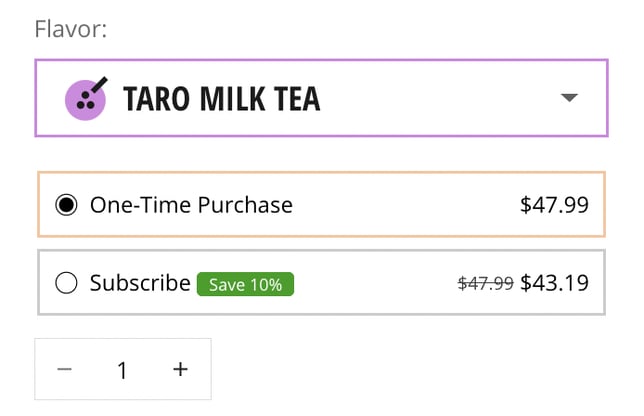The width and height of the screenshot is (644, 416).
Task: Select the Subscribe radio button
Action: pyautogui.click(x=66, y=283)
